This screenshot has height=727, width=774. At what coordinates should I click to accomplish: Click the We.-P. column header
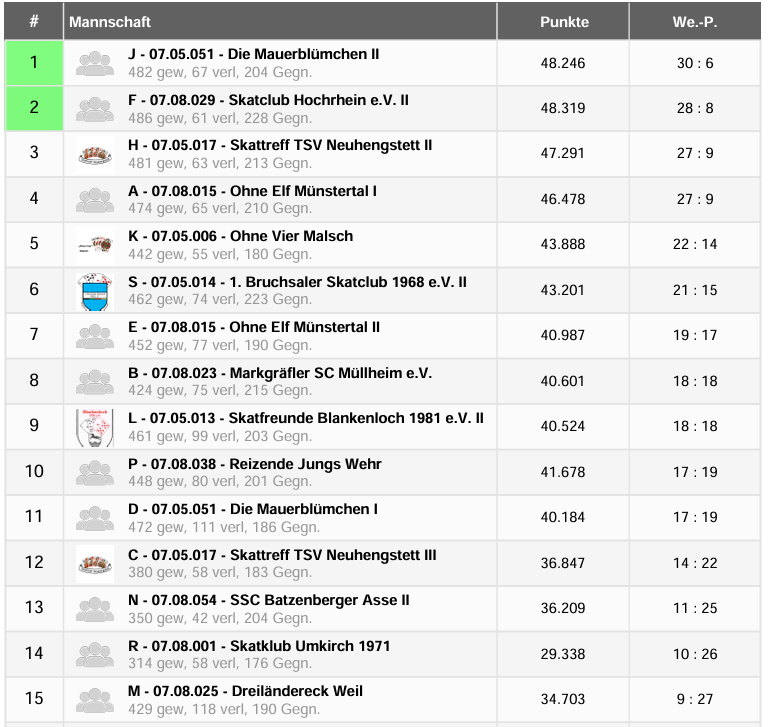click(695, 21)
